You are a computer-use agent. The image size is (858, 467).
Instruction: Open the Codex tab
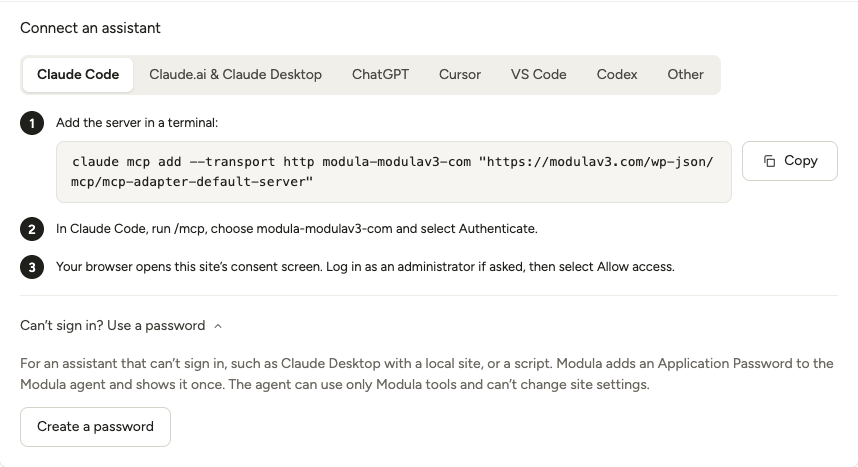[617, 74]
